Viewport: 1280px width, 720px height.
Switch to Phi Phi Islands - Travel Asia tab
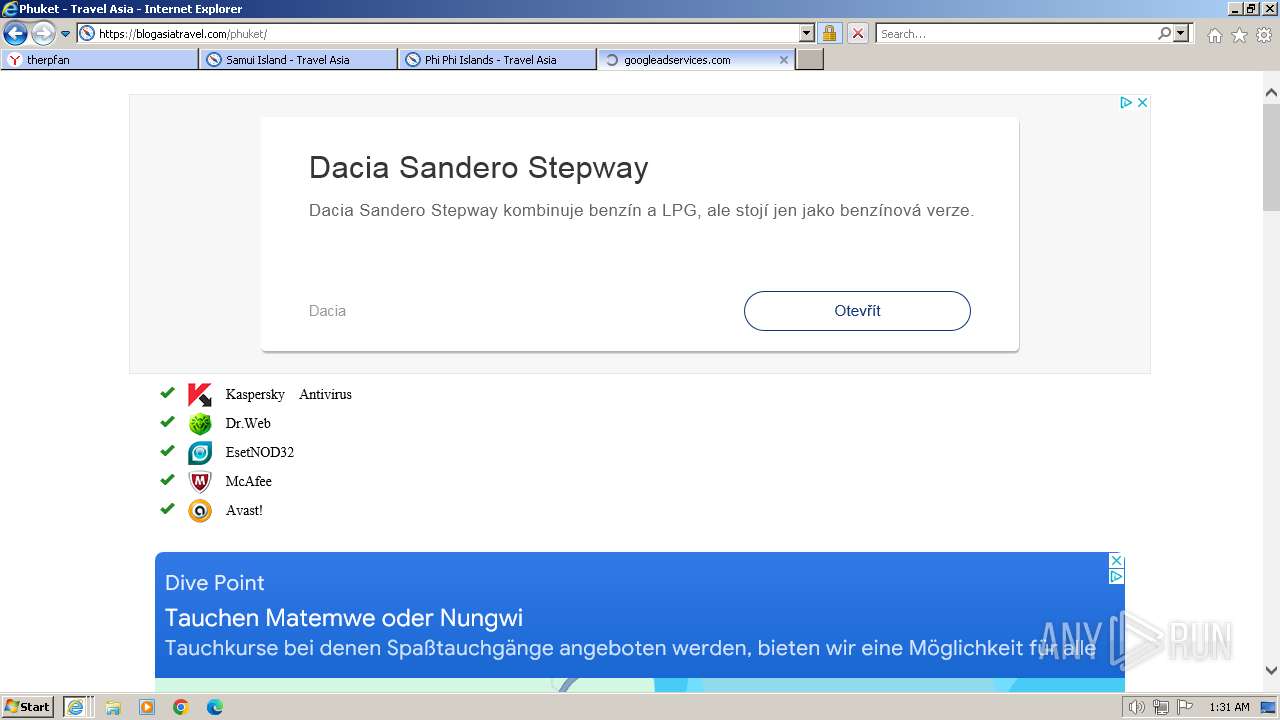tap(497, 60)
